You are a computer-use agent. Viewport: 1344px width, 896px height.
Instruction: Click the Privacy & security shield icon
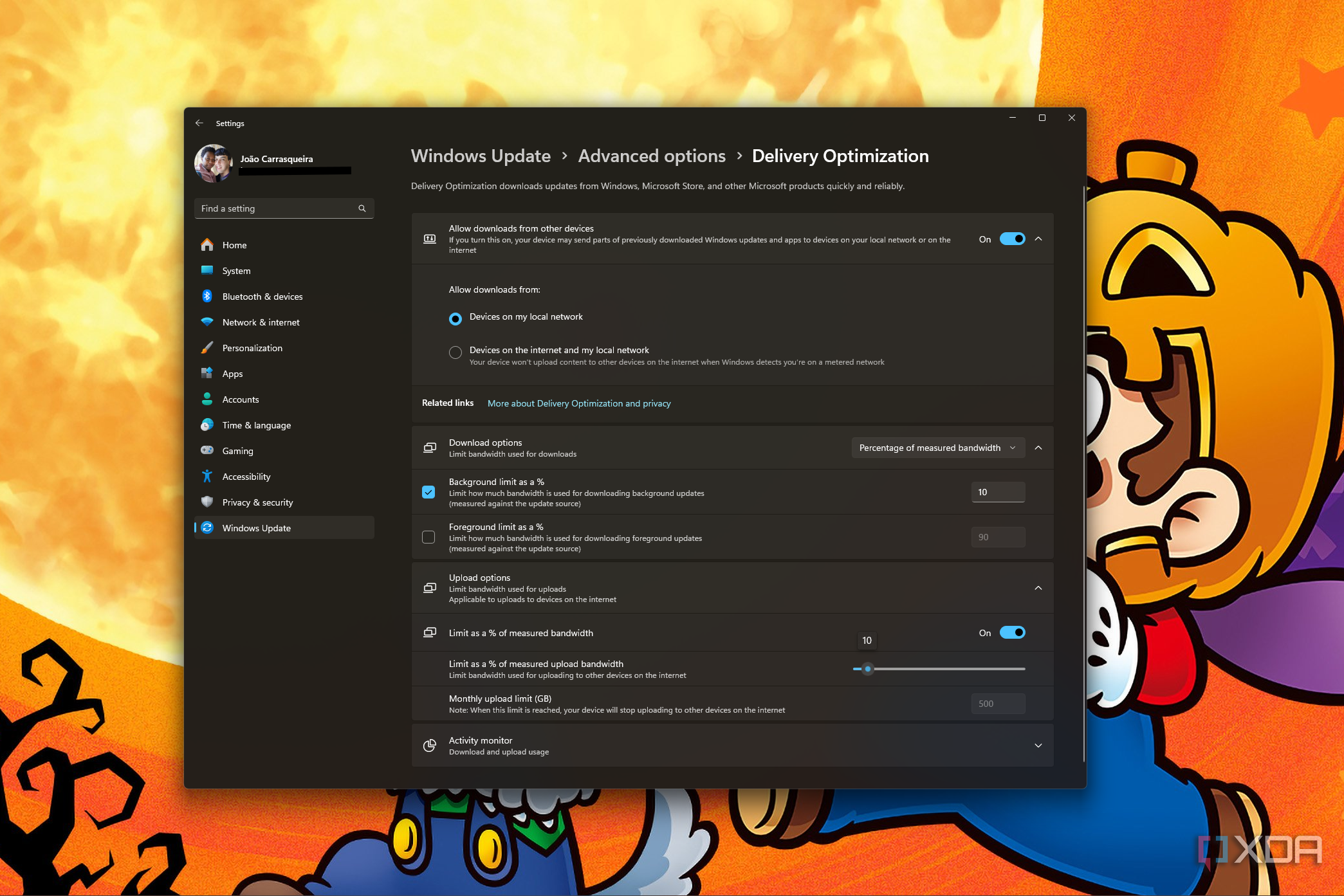click(207, 502)
